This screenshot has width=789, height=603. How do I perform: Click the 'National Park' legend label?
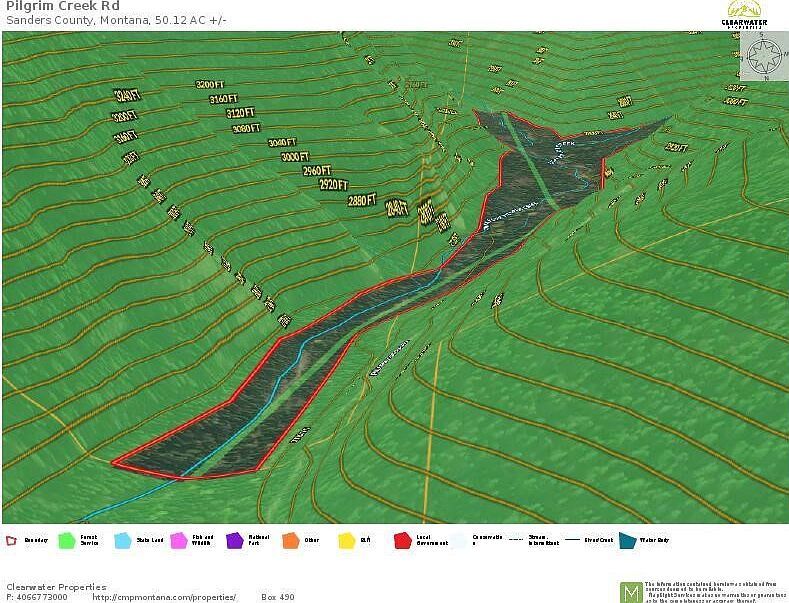259,541
